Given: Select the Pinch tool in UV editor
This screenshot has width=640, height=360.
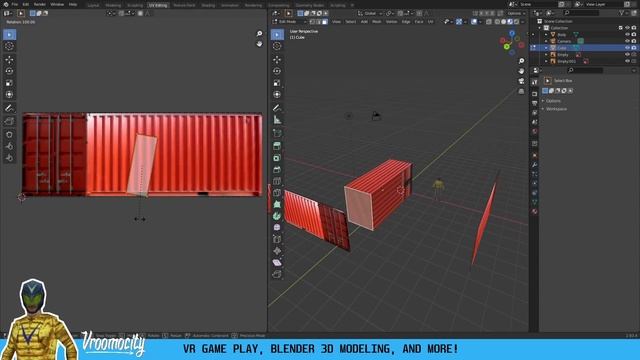Looking at the screenshot, I should [x=9, y=158].
